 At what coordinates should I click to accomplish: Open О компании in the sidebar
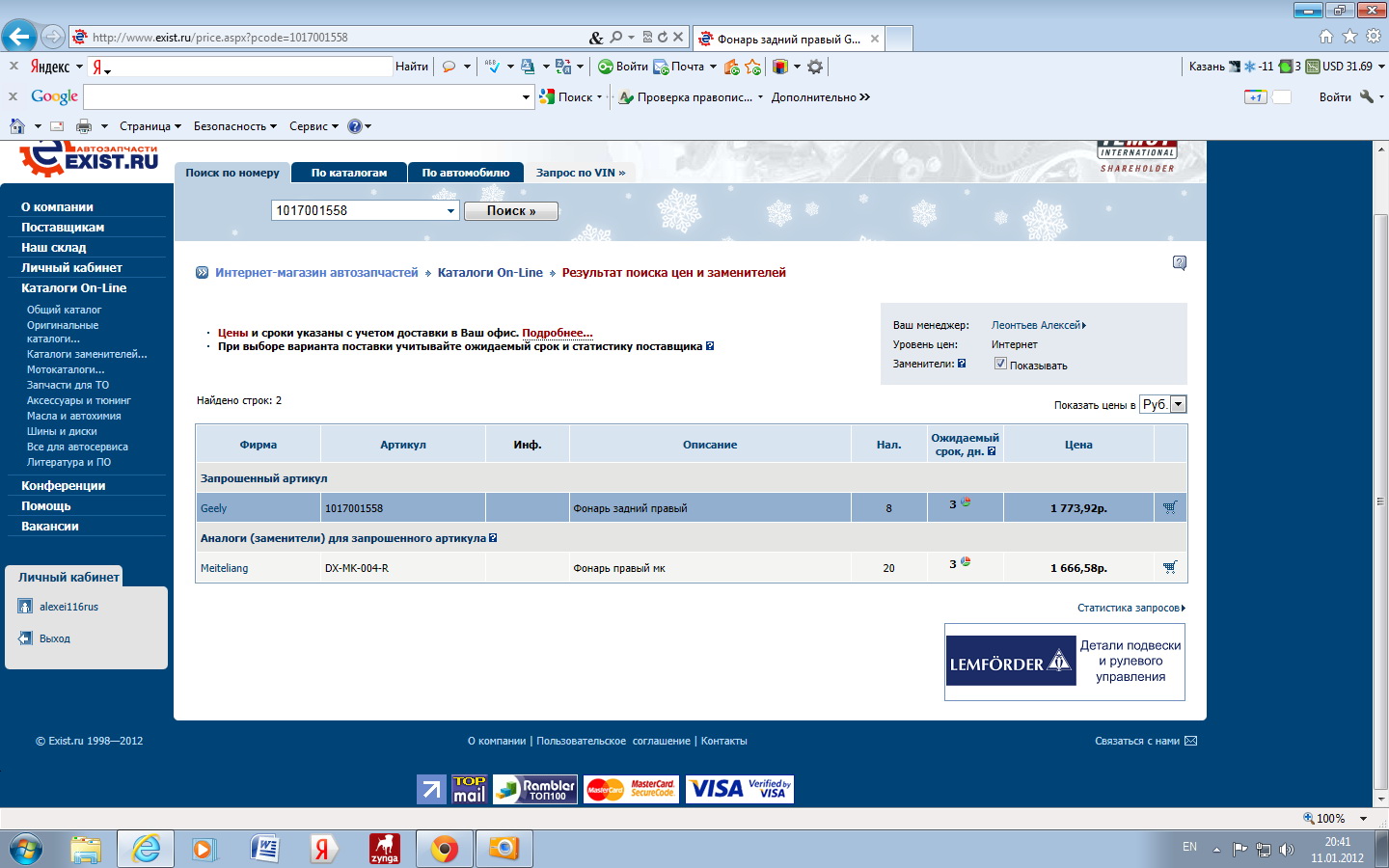coord(57,207)
